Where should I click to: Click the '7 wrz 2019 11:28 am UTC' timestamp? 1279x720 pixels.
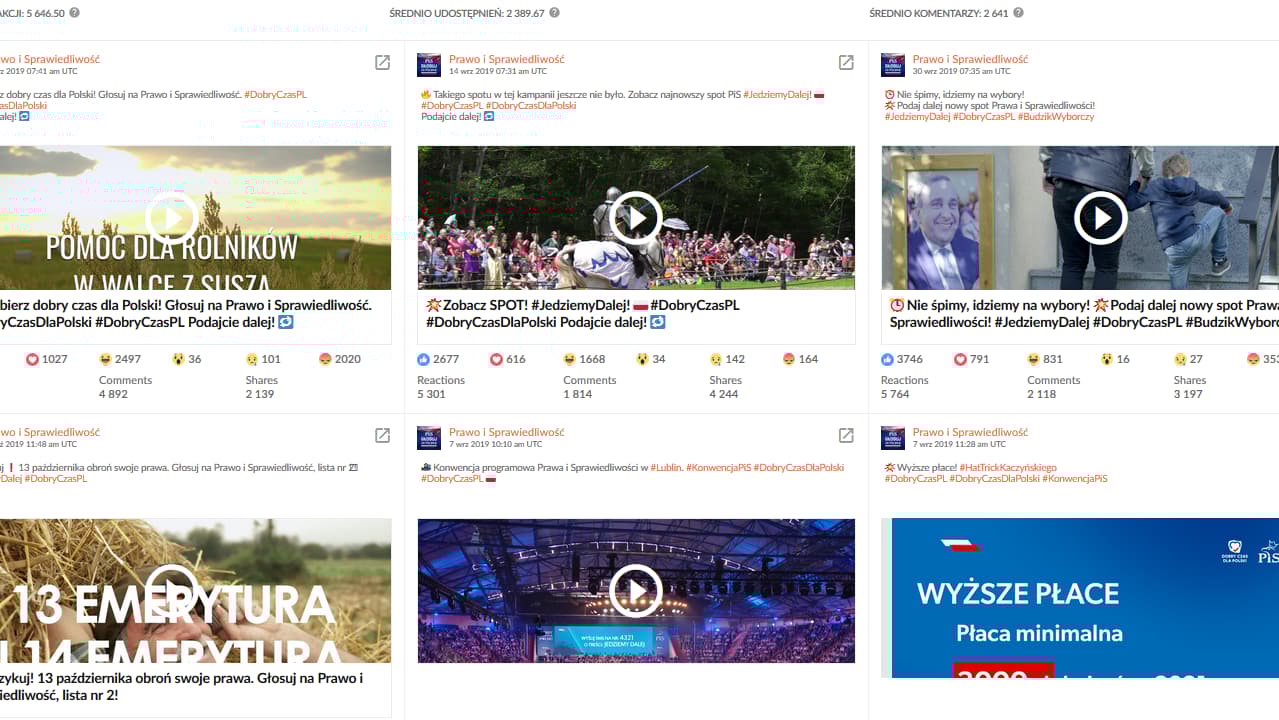[960, 444]
